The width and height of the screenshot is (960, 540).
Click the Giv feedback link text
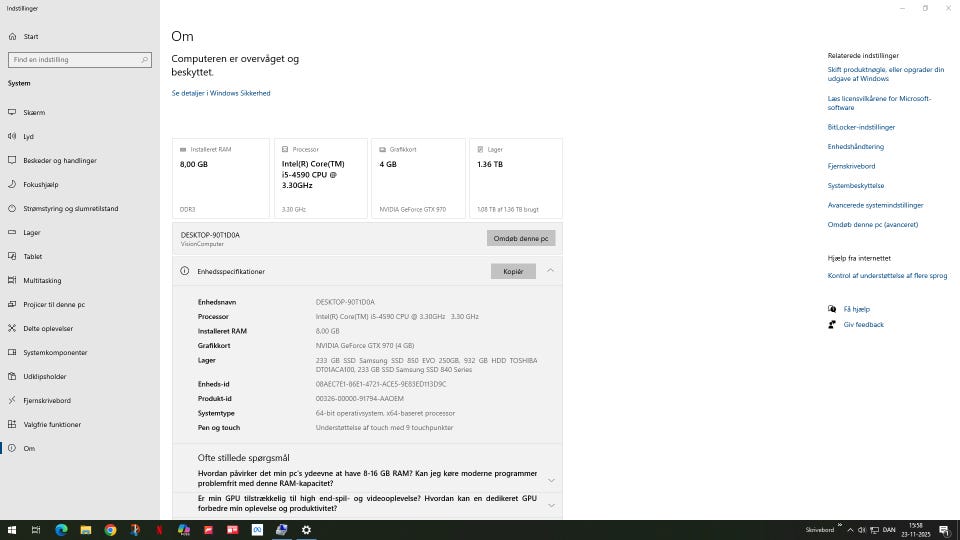pyautogui.click(x=864, y=324)
